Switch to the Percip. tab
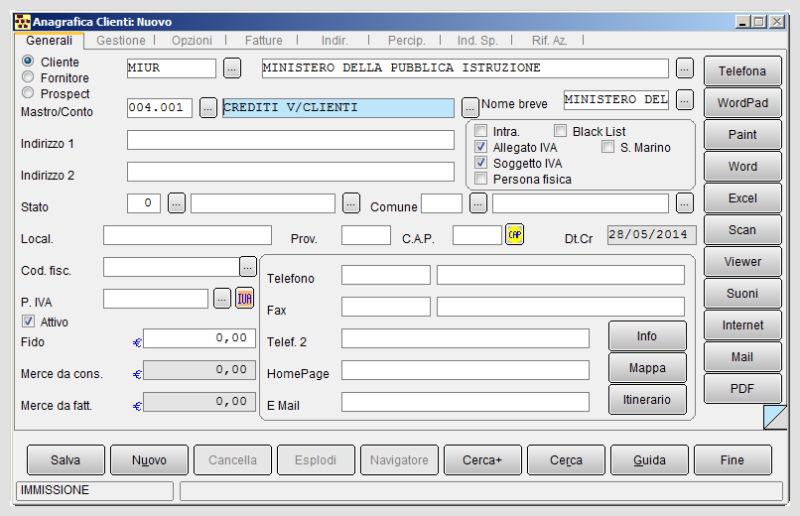The width and height of the screenshot is (800, 516). (x=406, y=40)
